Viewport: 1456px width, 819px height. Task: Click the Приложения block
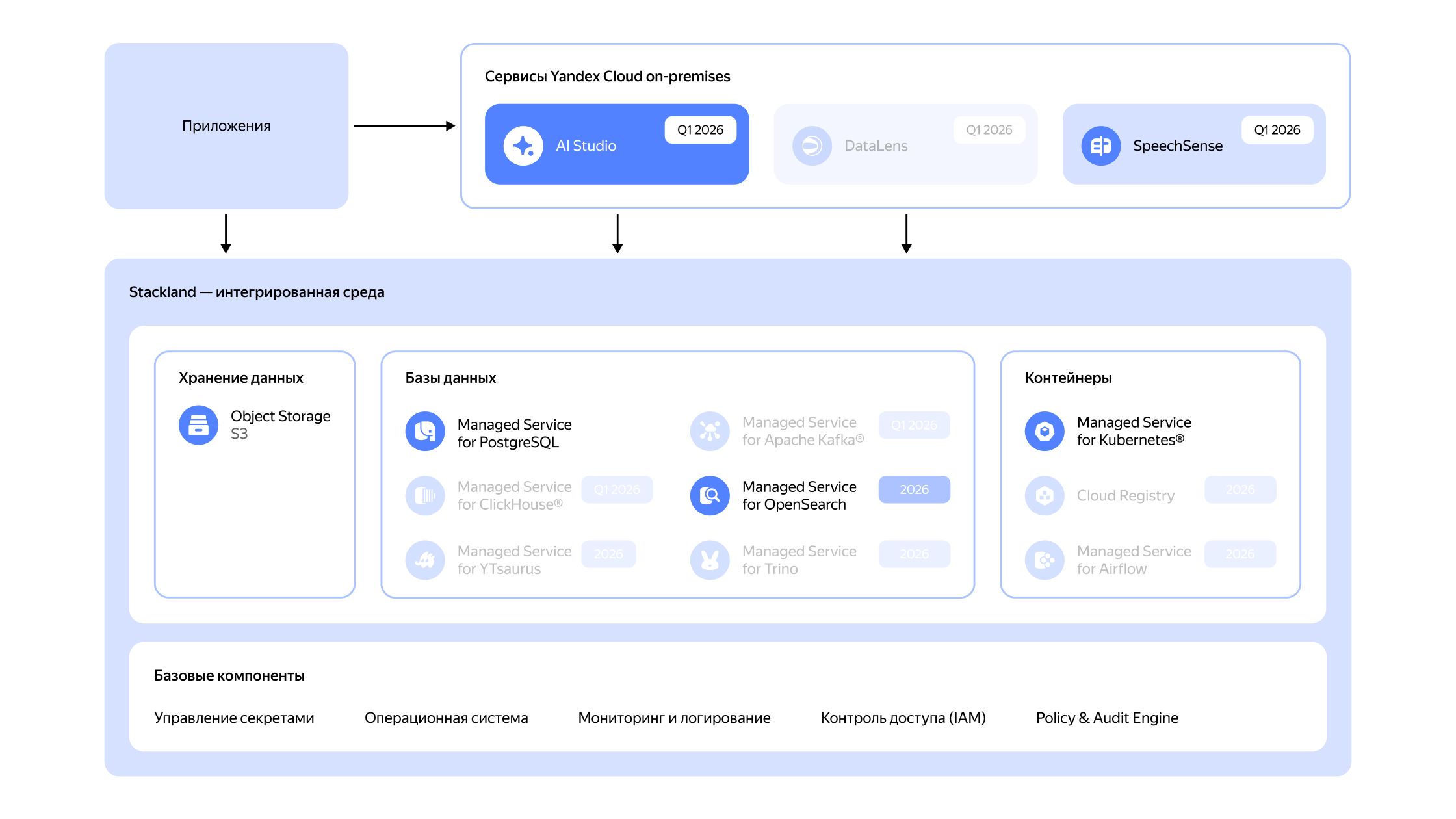coord(226,126)
